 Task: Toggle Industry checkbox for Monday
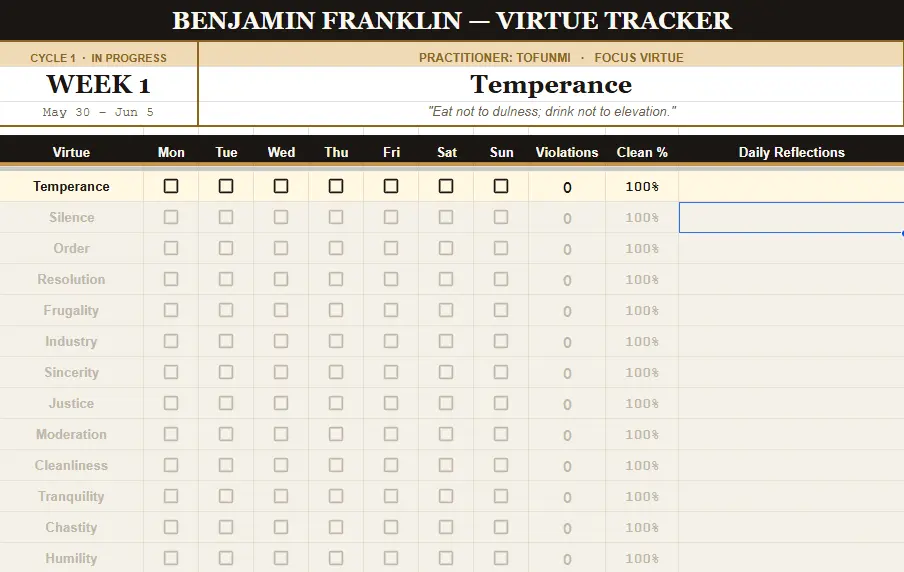pos(171,341)
